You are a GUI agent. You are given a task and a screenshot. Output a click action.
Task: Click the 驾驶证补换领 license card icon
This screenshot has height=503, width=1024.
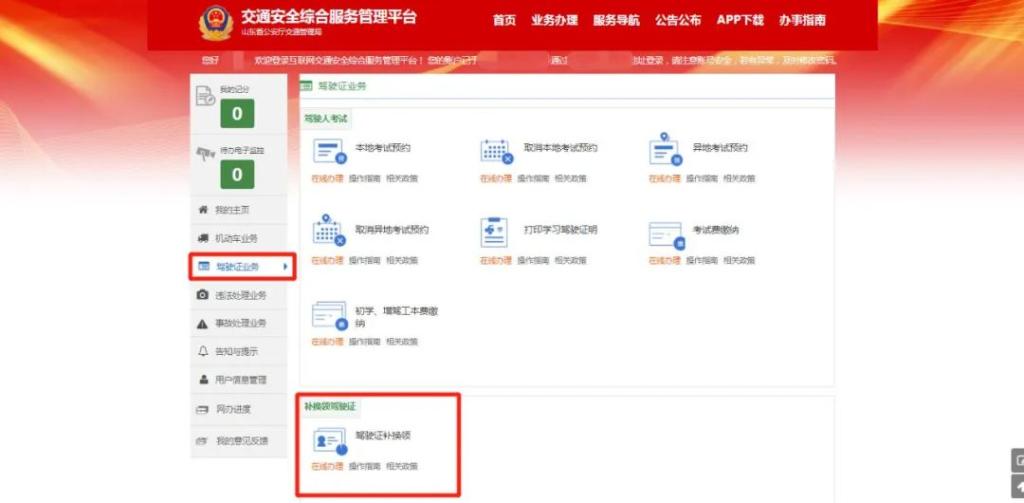point(329,440)
